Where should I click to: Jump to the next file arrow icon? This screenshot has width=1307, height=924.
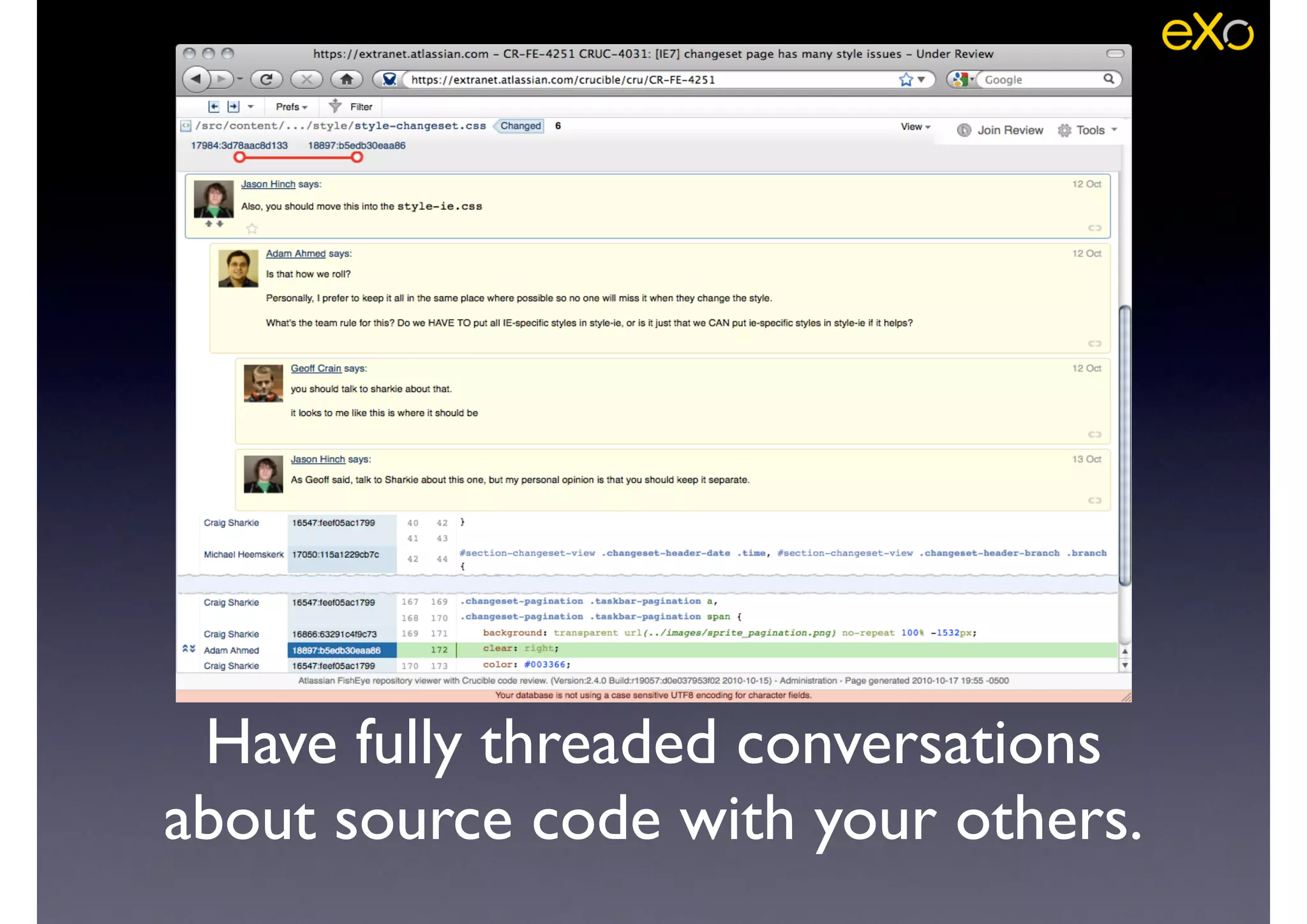(x=234, y=107)
